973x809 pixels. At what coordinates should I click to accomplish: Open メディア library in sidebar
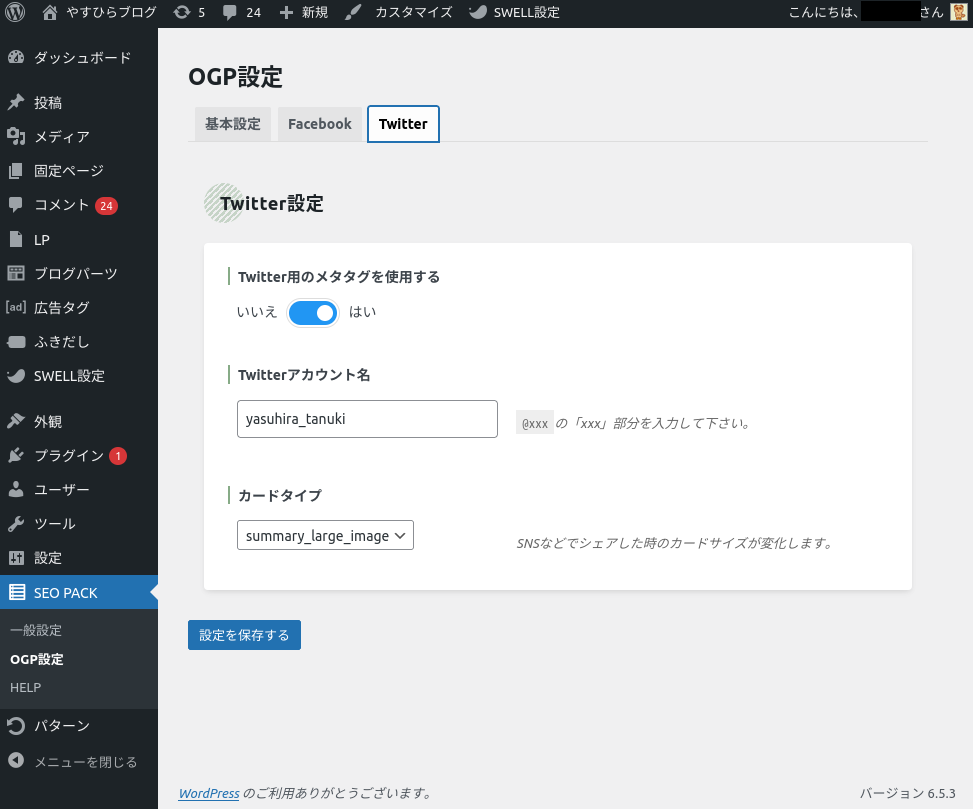pyautogui.click(x=62, y=137)
